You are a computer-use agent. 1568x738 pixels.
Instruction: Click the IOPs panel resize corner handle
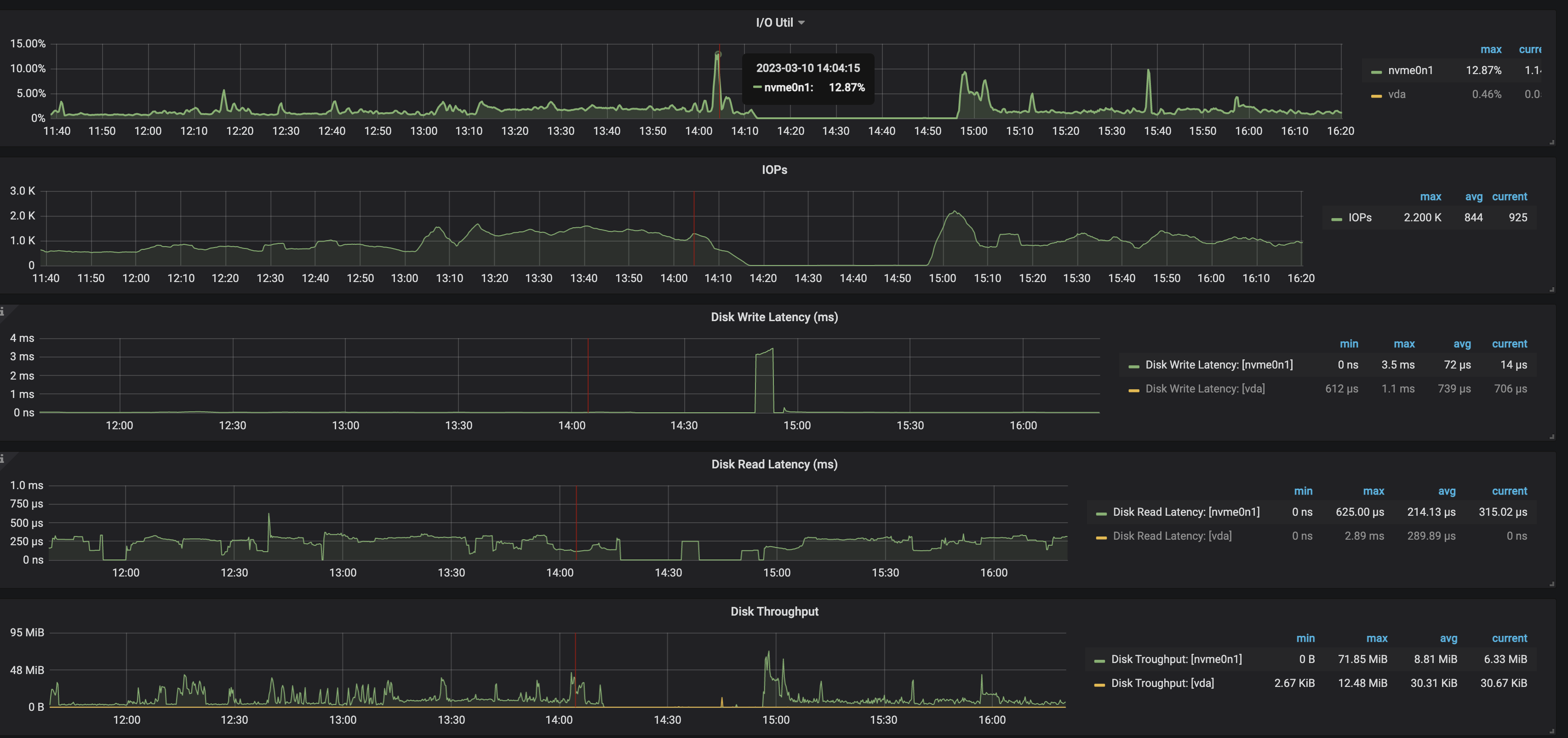pos(1551,289)
